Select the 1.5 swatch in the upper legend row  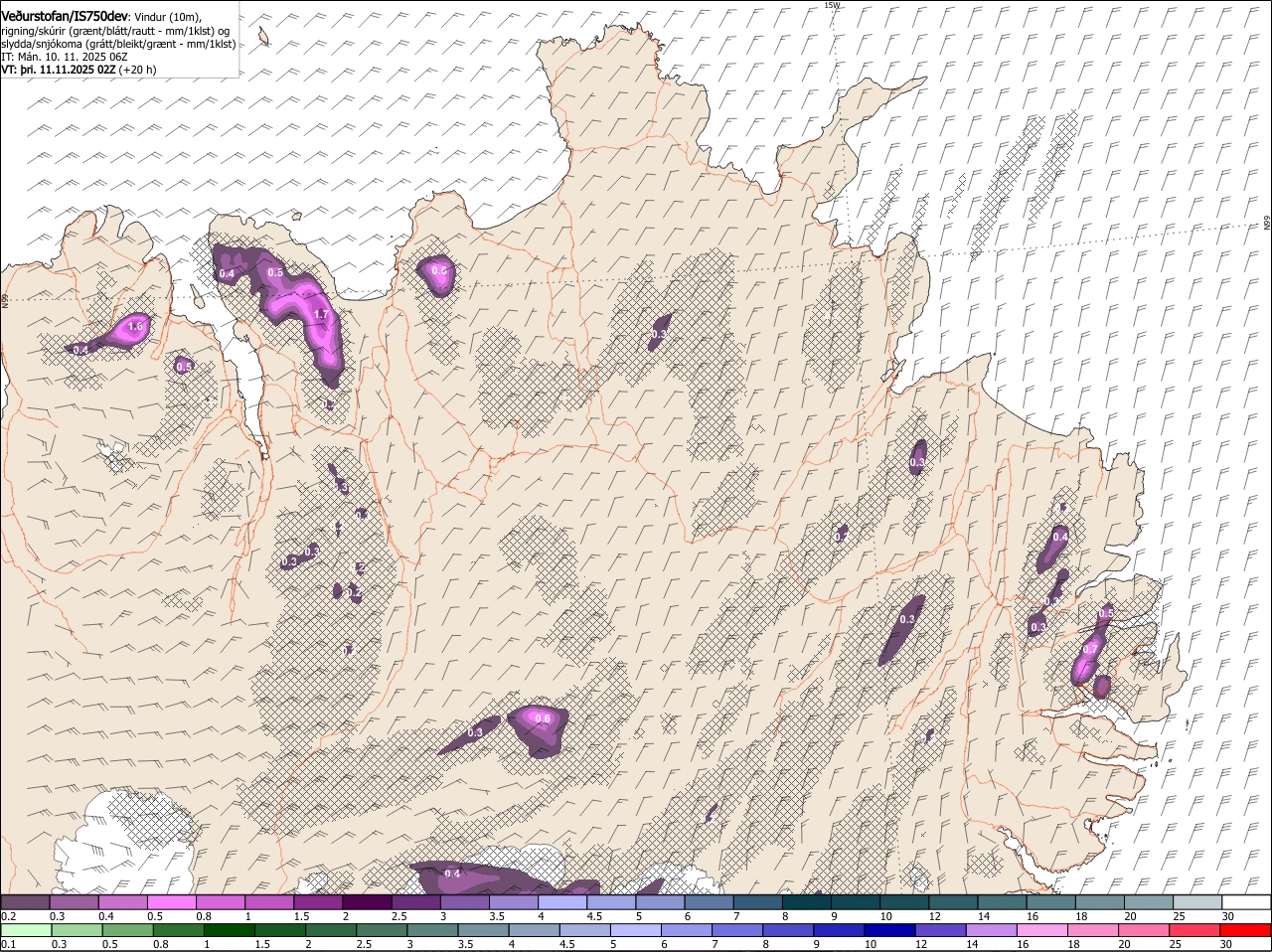318,901
